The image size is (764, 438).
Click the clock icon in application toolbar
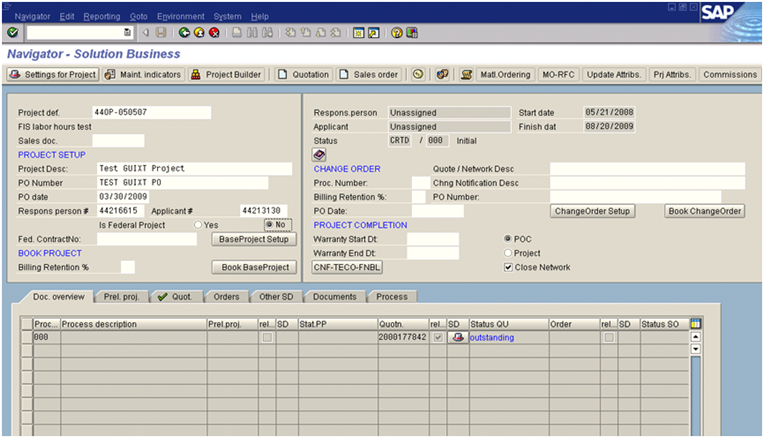tap(417, 74)
